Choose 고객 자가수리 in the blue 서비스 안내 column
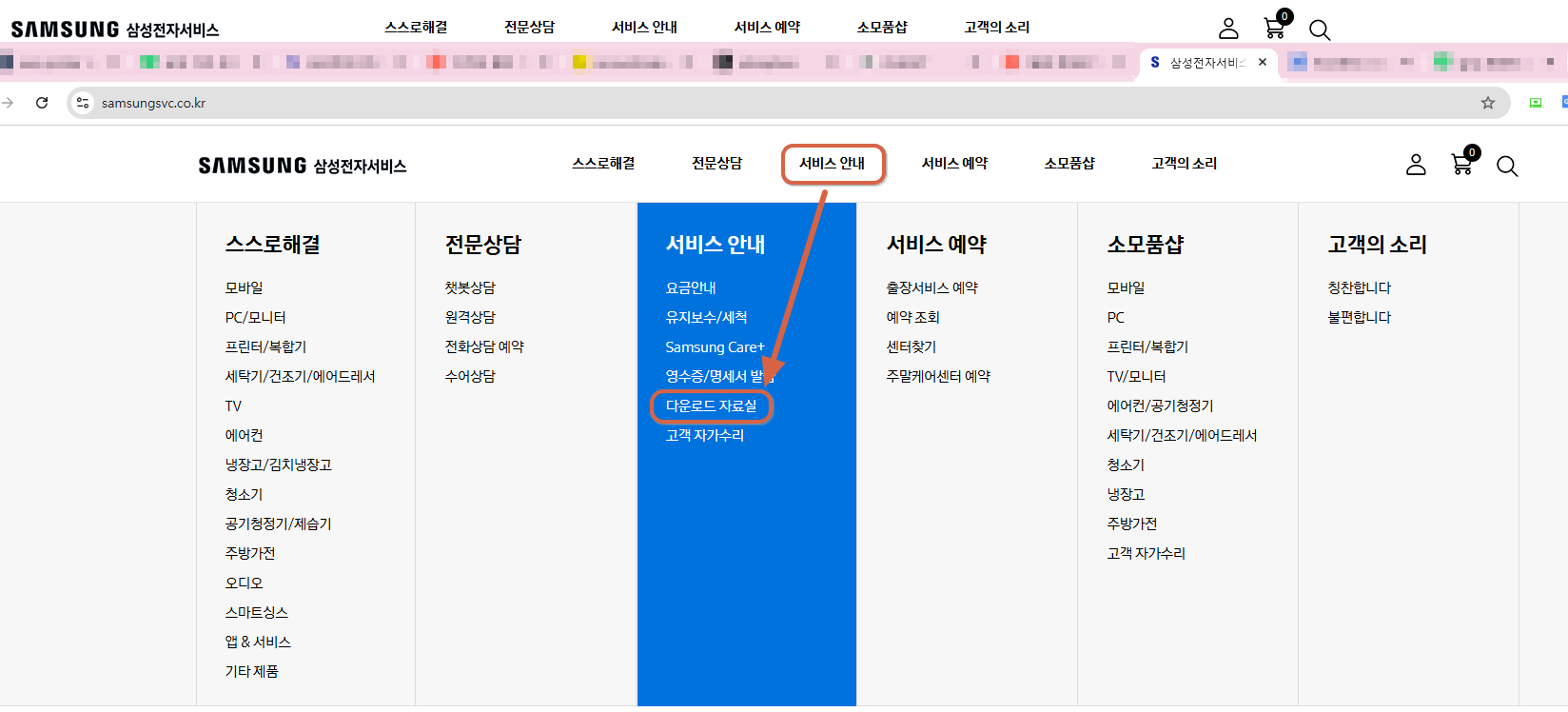 (705, 435)
